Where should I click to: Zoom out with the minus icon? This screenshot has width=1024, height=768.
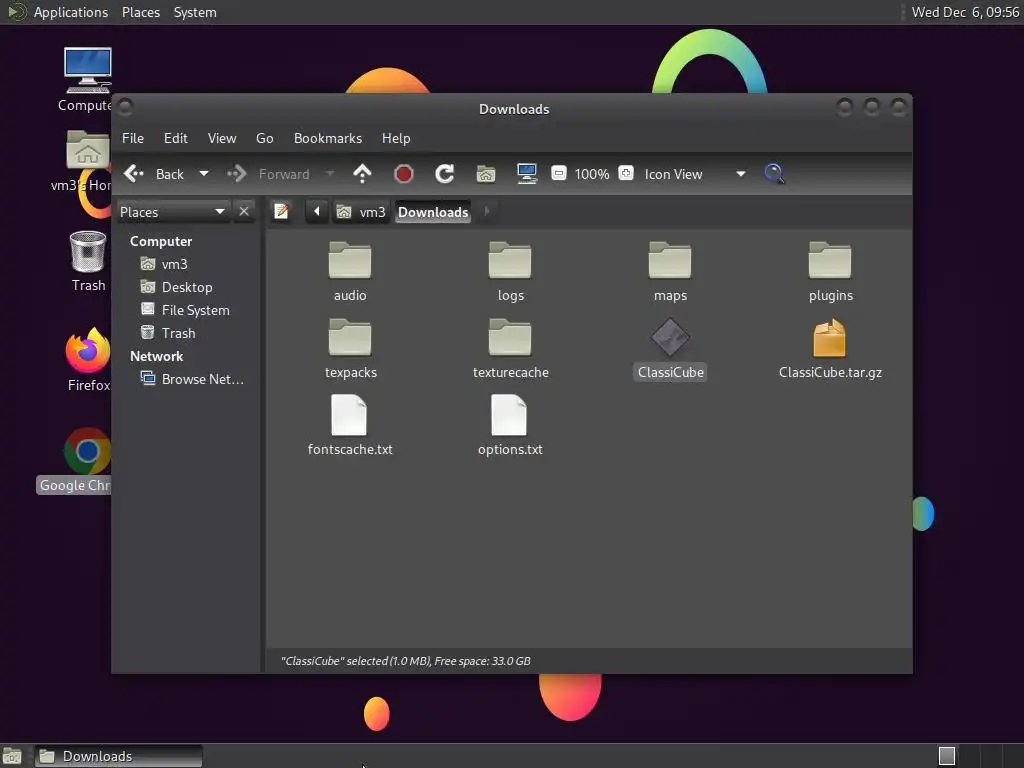coord(558,173)
